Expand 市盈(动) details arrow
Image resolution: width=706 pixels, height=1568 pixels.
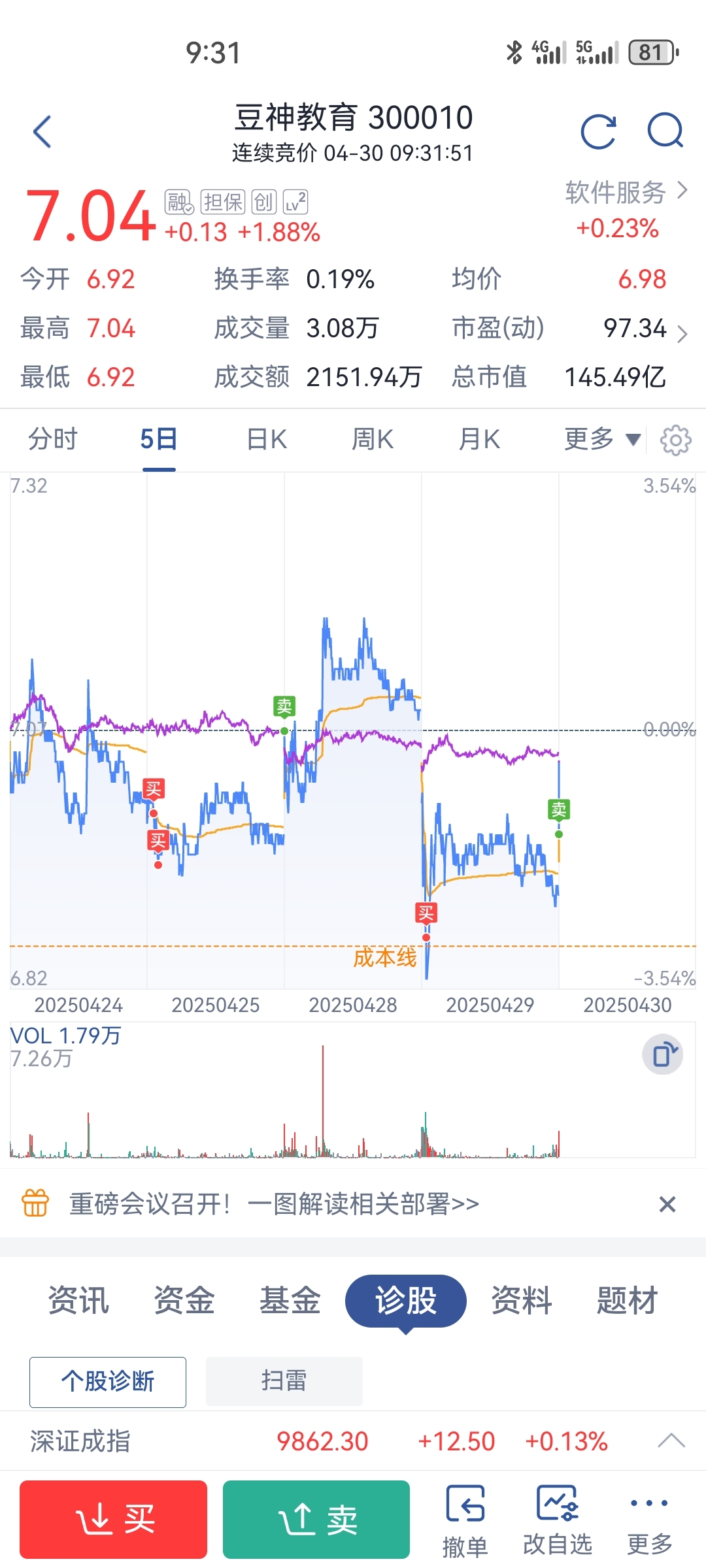(682, 334)
